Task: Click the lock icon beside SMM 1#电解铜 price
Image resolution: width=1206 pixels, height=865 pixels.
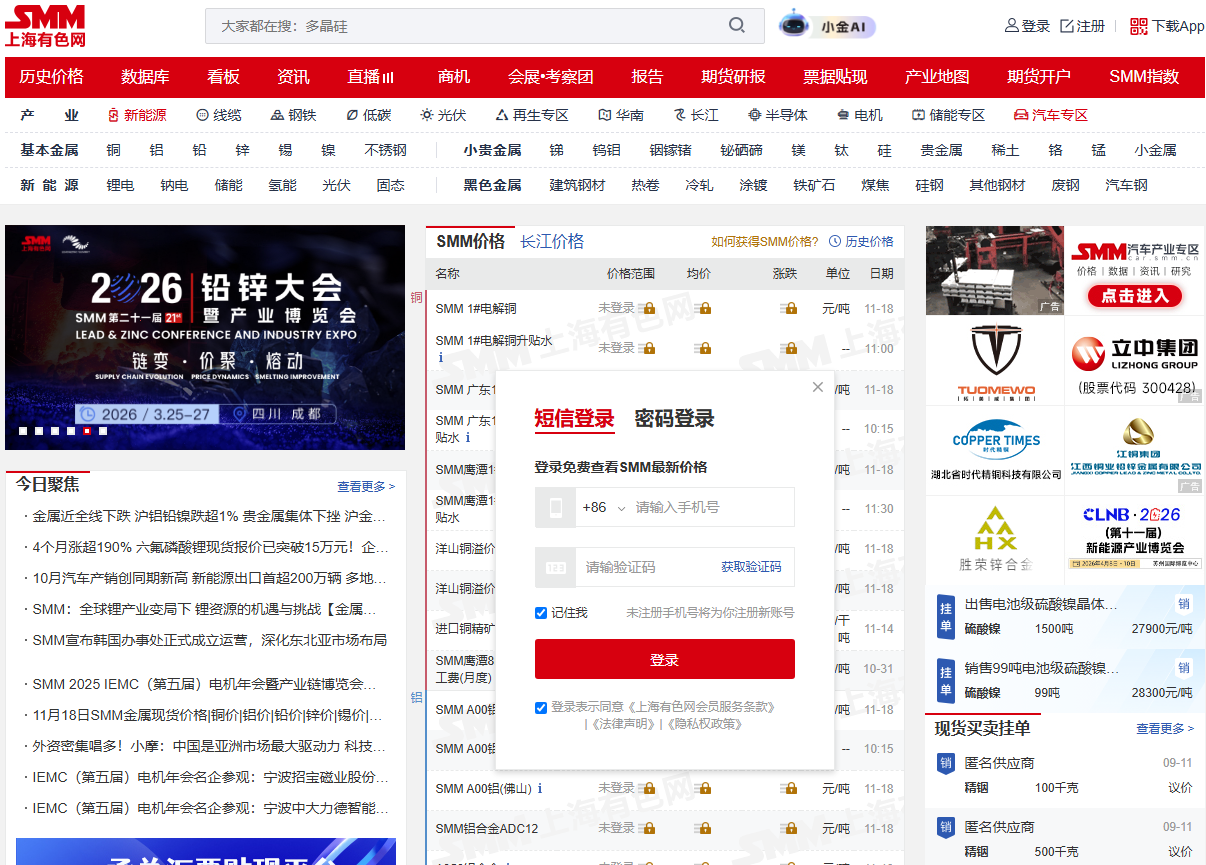Action: point(648,307)
